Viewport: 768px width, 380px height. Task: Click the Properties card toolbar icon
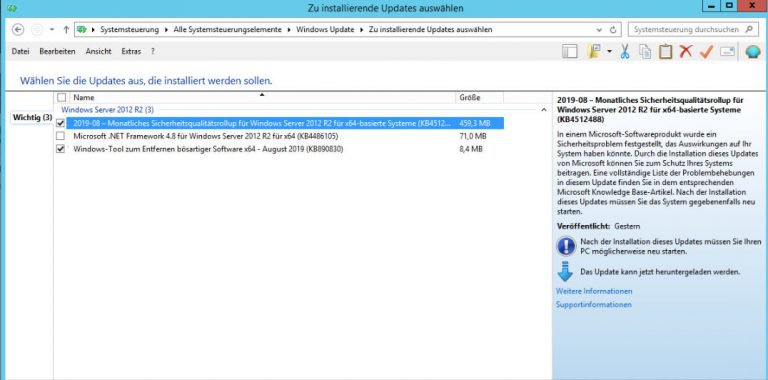coord(728,51)
